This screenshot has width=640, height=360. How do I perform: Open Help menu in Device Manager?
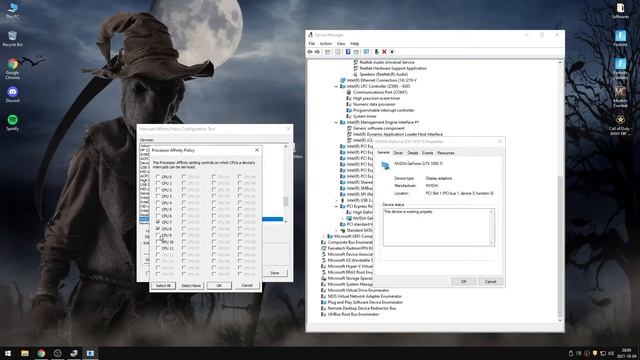click(x=355, y=44)
